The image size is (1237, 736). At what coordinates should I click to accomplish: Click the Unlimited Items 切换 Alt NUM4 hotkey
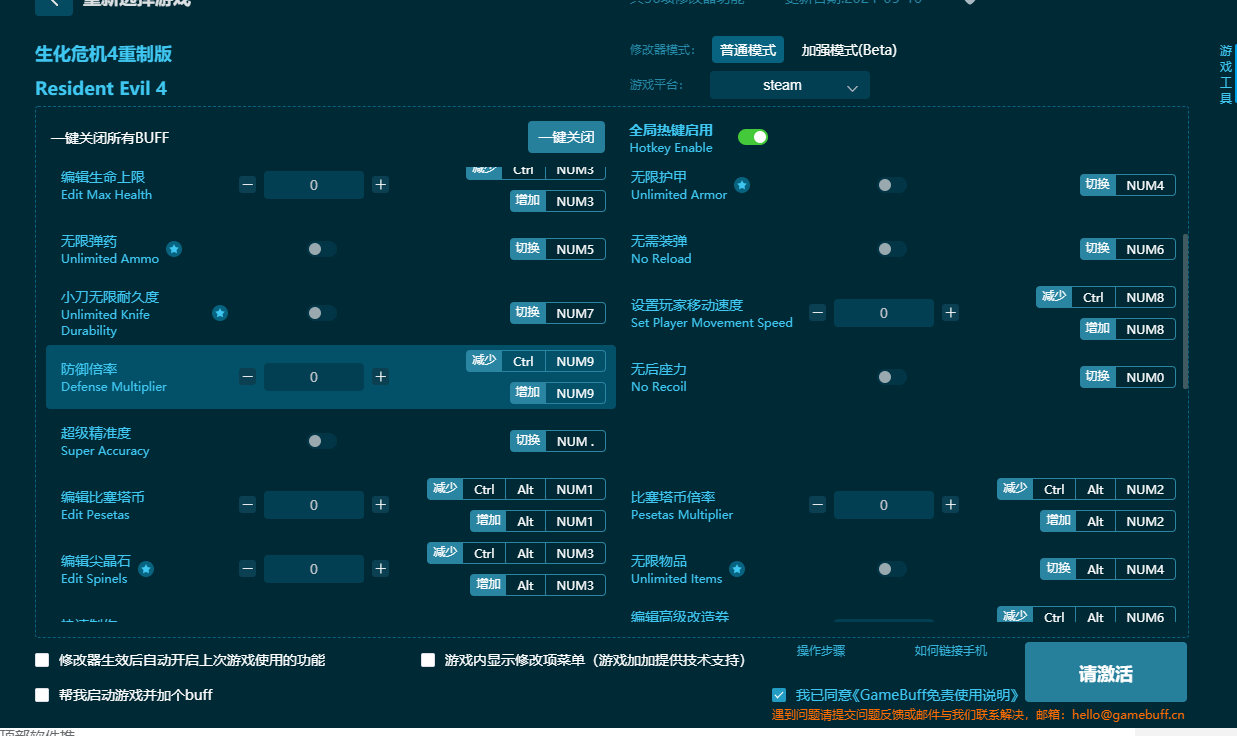tap(1108, 569)
